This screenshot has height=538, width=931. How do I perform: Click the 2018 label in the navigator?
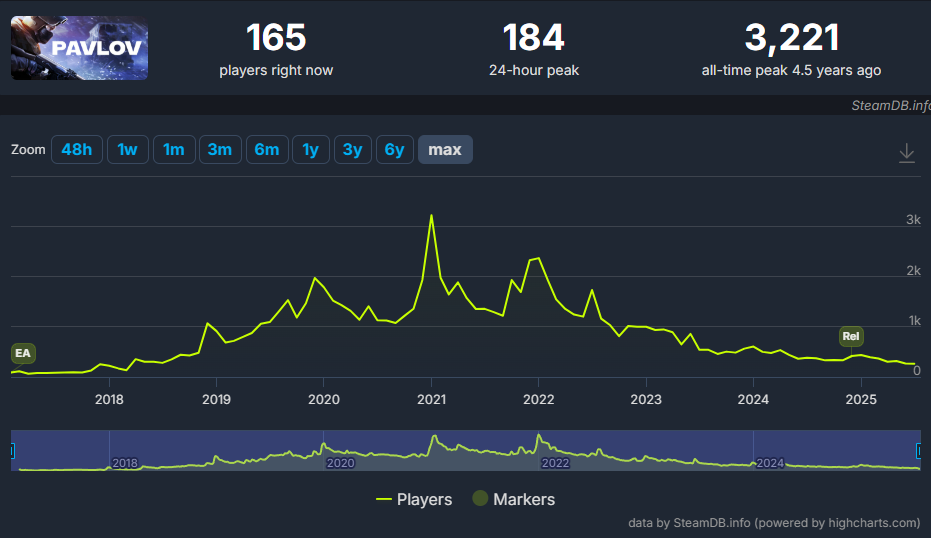tap(125, 463)
